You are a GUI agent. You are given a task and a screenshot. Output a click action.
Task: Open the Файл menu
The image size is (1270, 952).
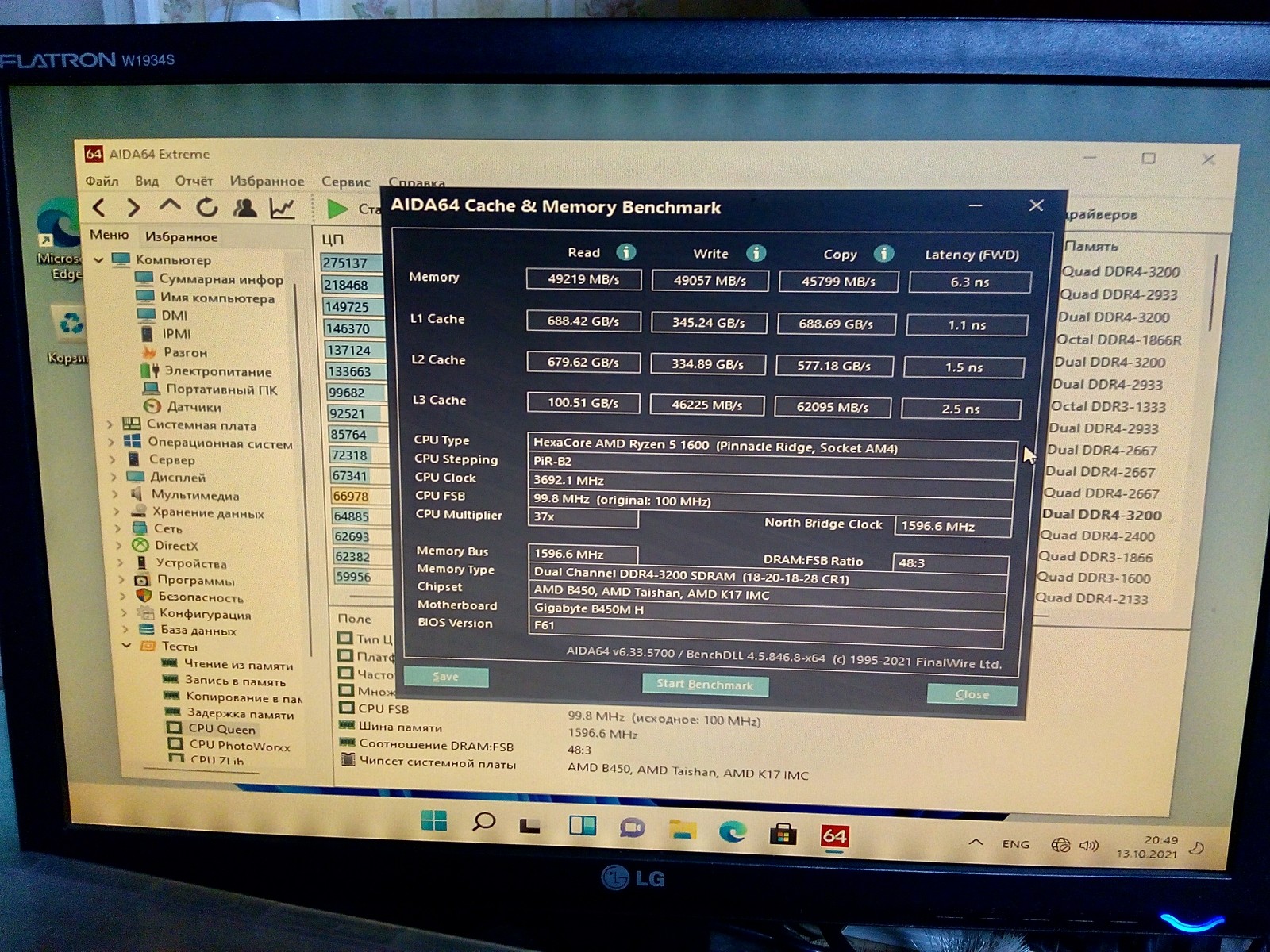[x=102, y=182]
